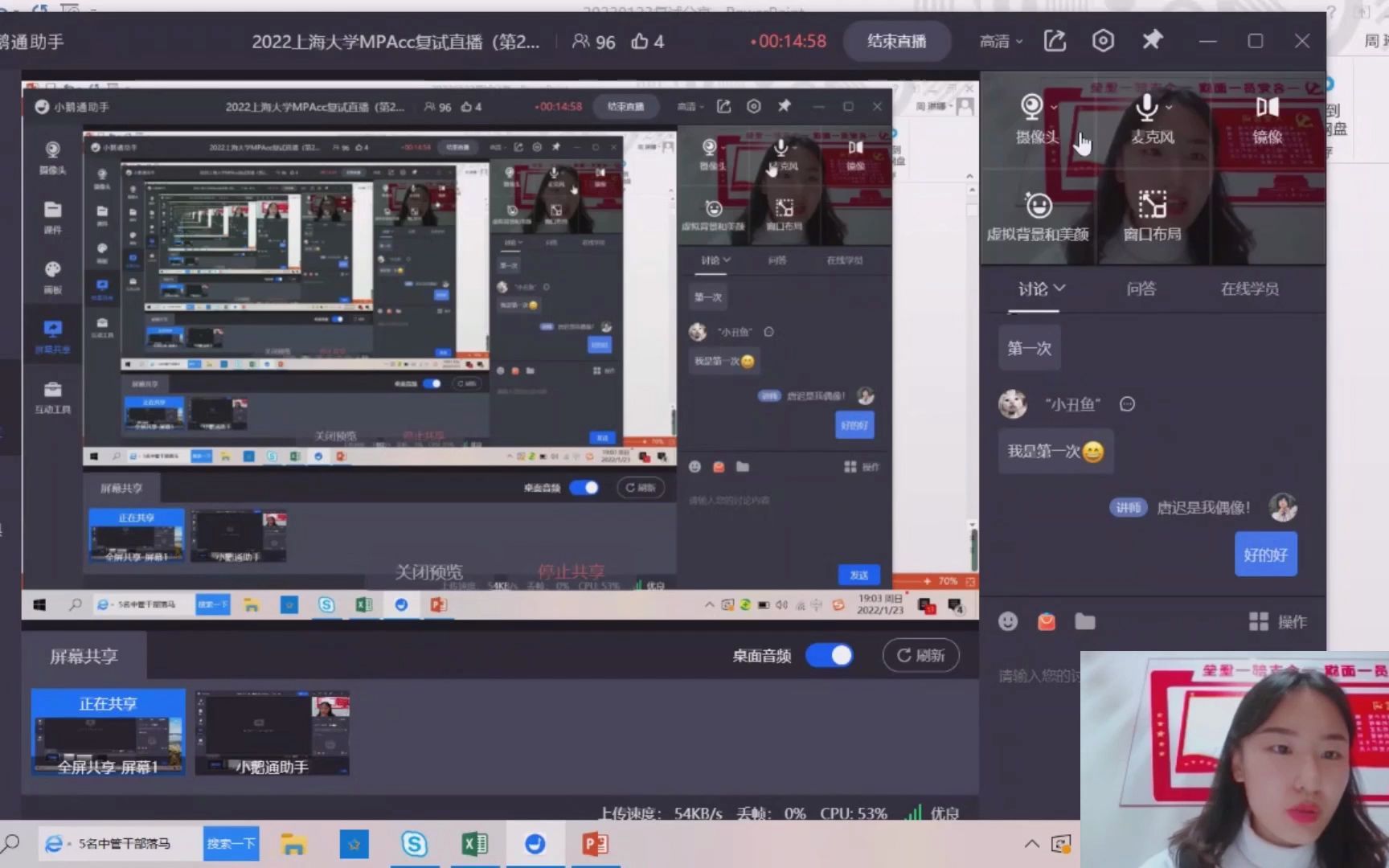Click the message bubble icon beside "小丑鱼"
1389x868 pixels.
click(x=1127, y=404)
